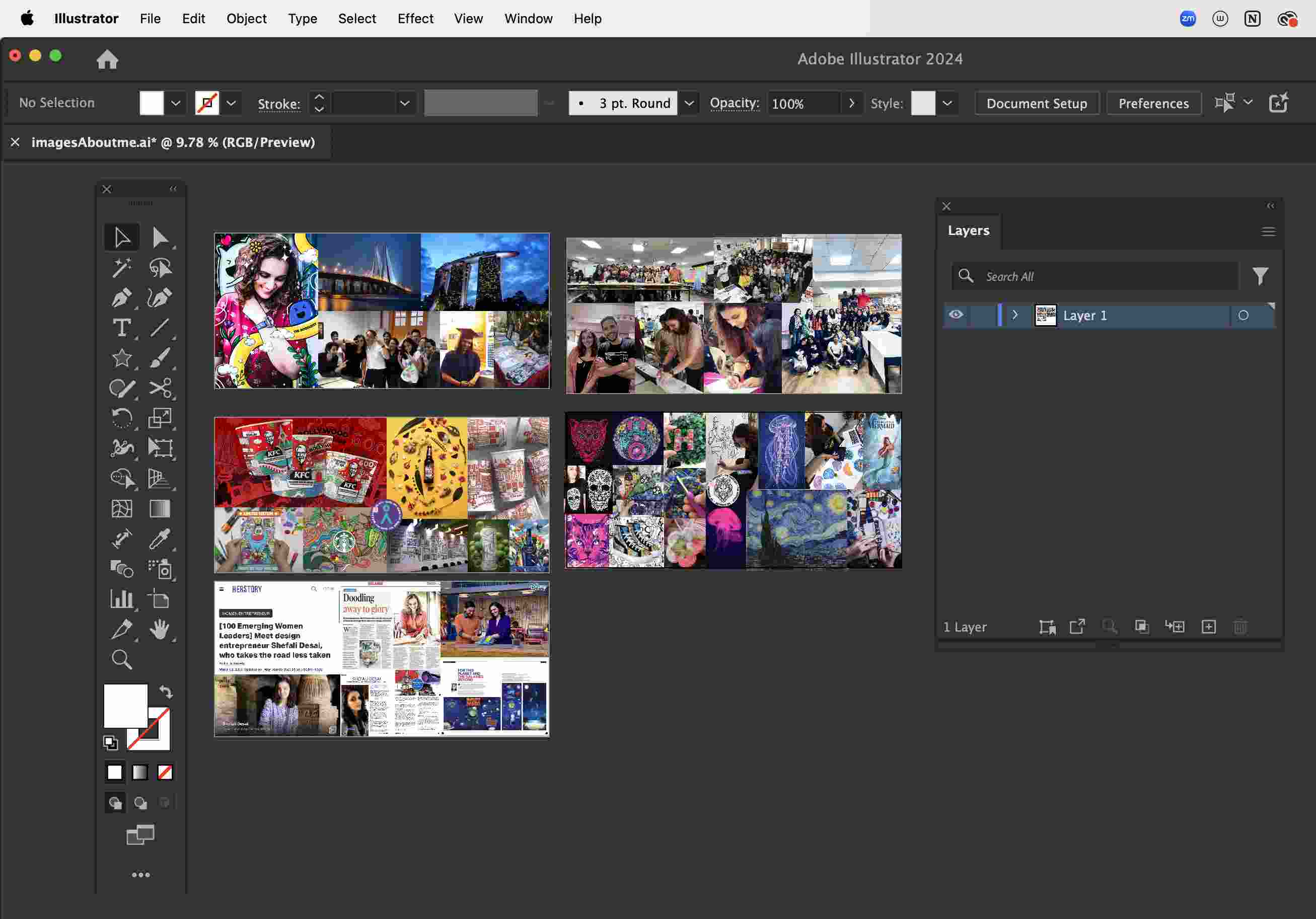The width and height of the screenshot is (1316, 919).
Task: Click Layer 1 target circle
Action: click(x=1242, y=315)
